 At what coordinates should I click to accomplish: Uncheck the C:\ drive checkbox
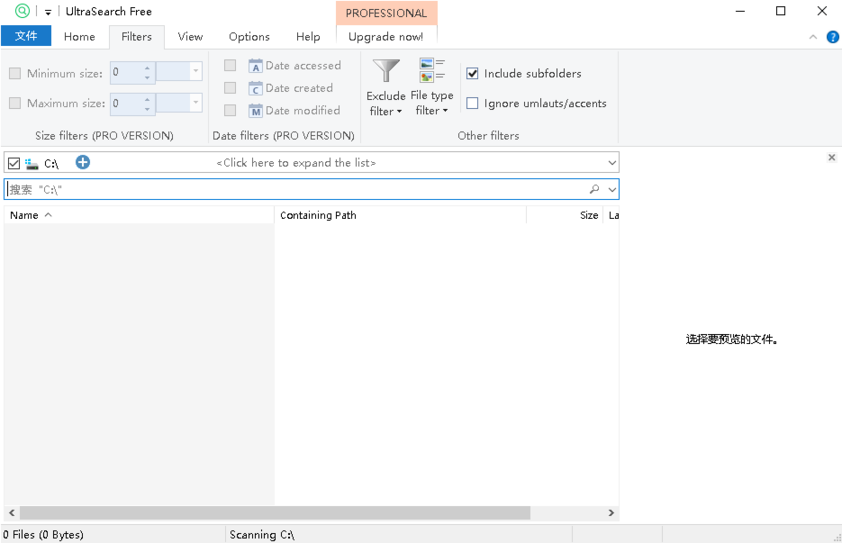pyautogui.click(x=14, y=163)
